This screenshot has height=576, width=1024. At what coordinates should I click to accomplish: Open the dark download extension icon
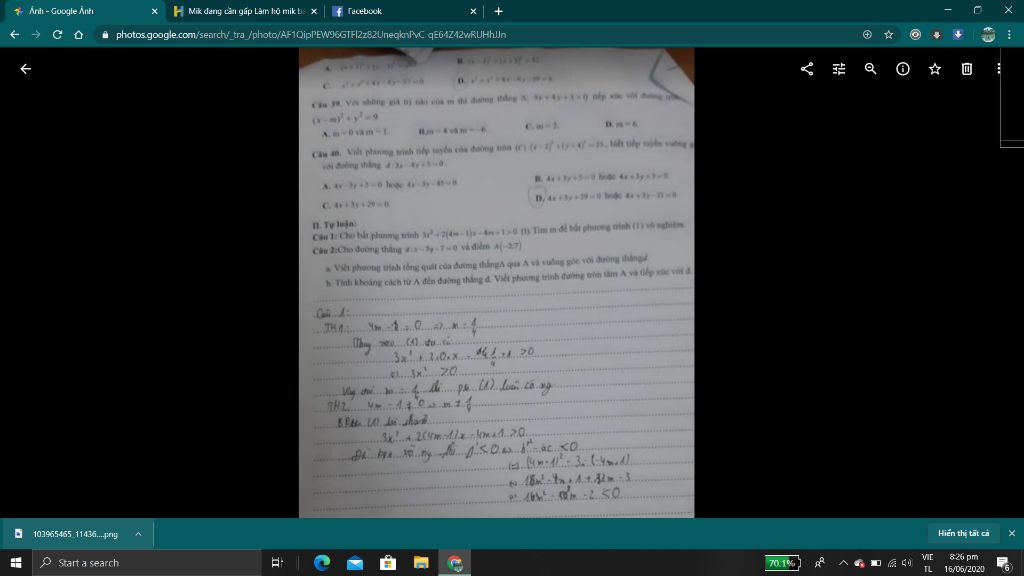click(x=936, y=35)
